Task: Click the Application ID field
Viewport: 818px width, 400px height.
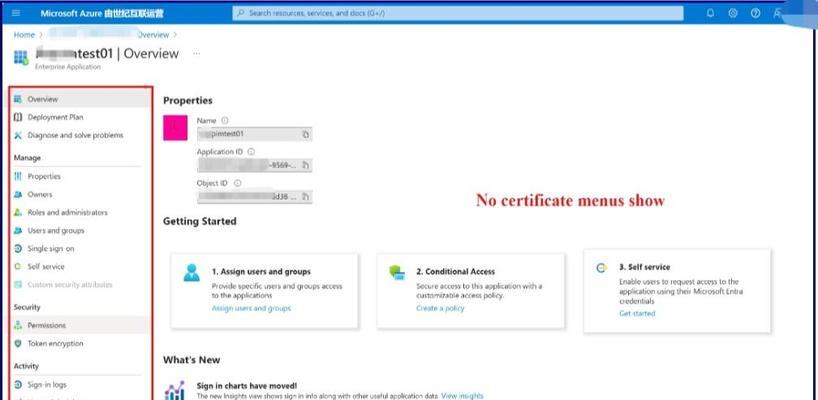Action: click(x=255, y=165)
